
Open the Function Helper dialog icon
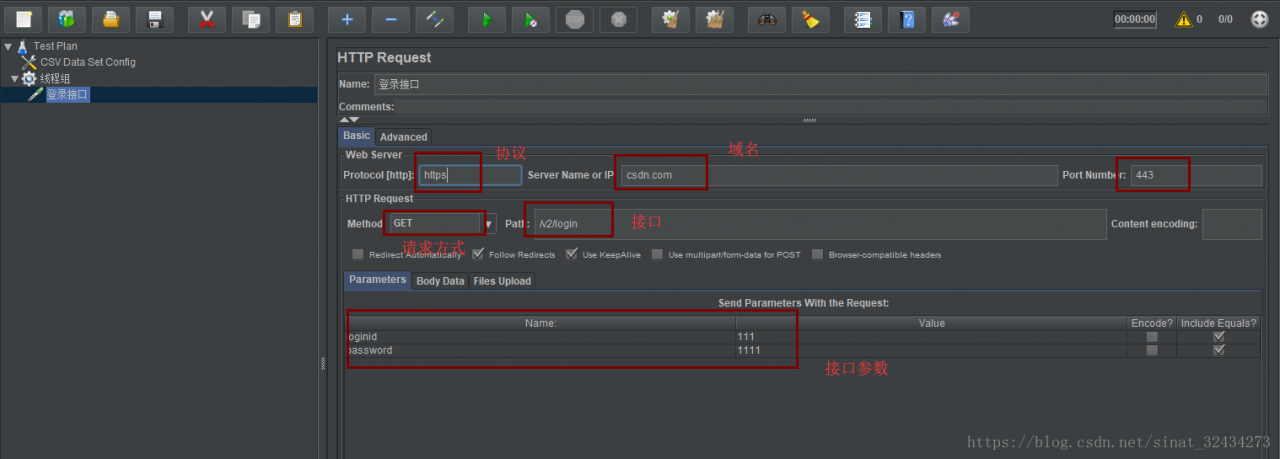[863, 19]
